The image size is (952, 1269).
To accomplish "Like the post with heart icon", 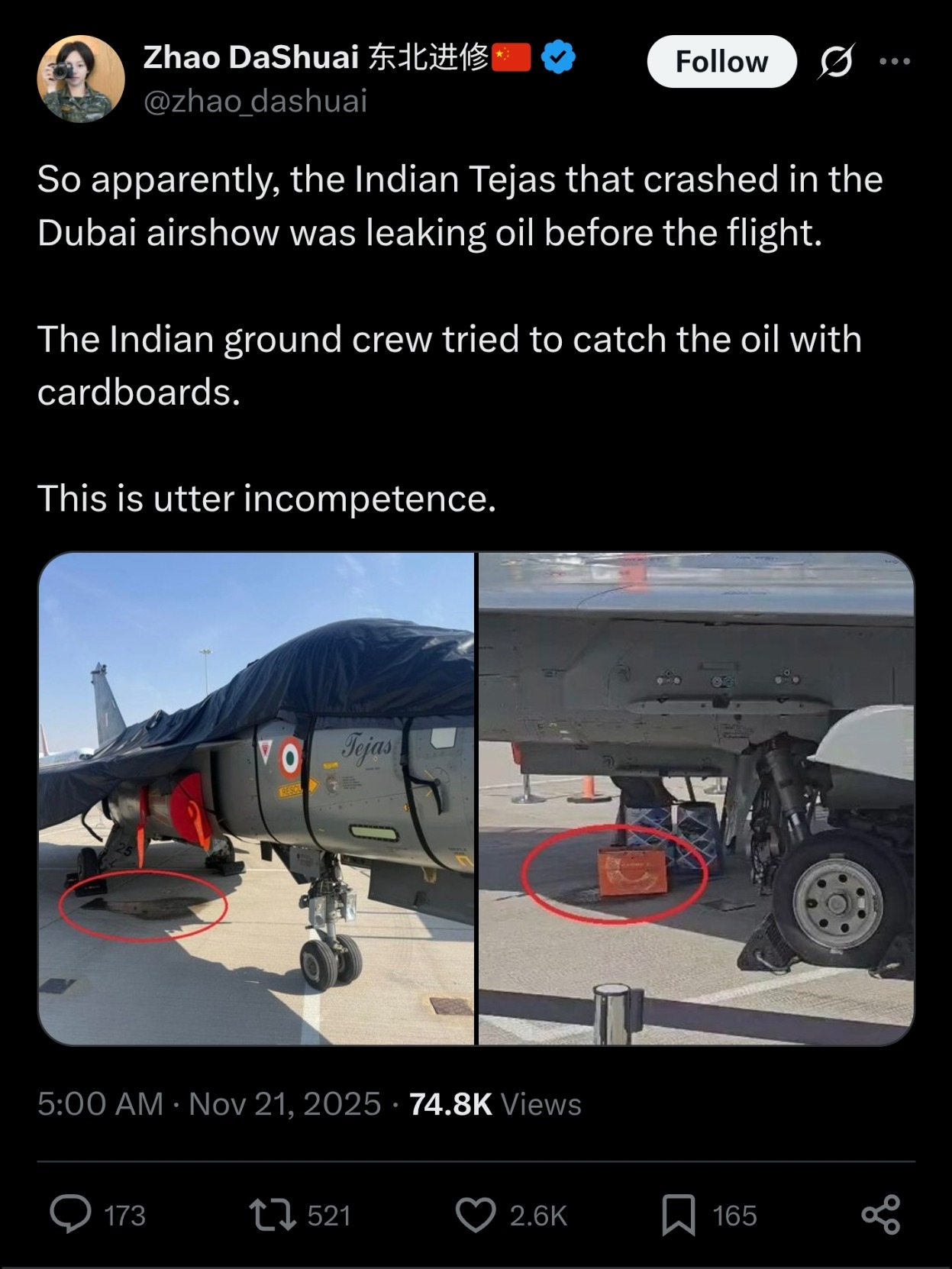I will click(476, 1215).
